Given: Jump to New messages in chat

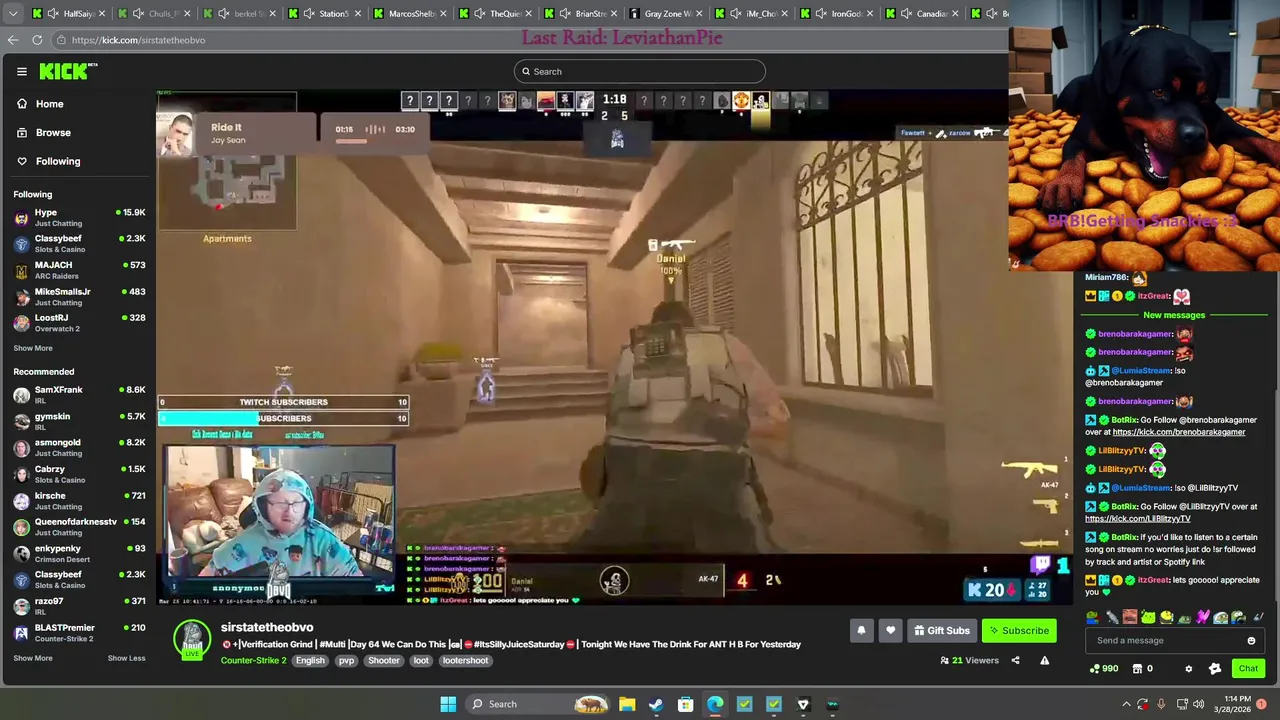Looking at the screenshot, I should (x=1174, y=315).
